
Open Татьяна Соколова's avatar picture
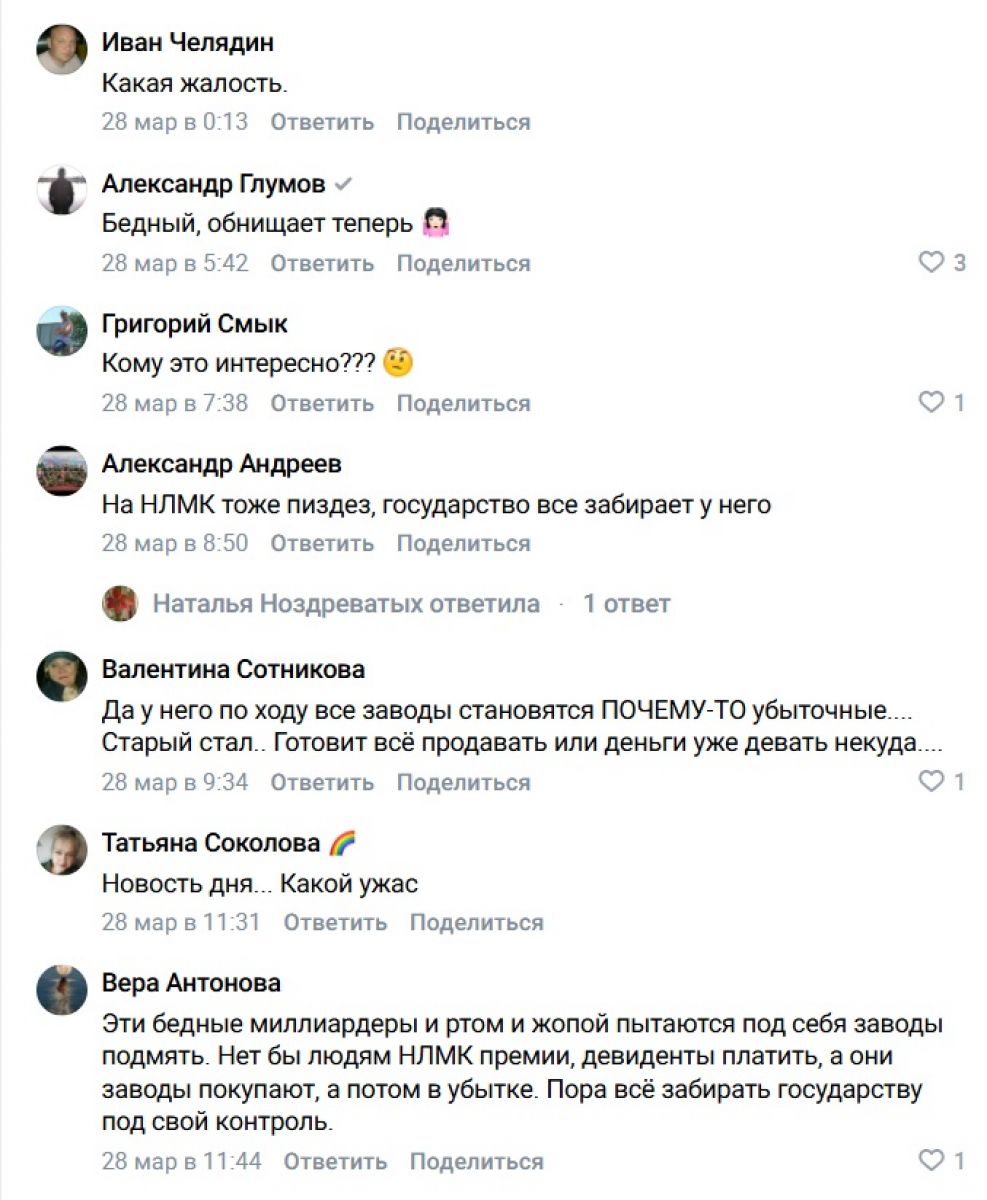point(62,849)
